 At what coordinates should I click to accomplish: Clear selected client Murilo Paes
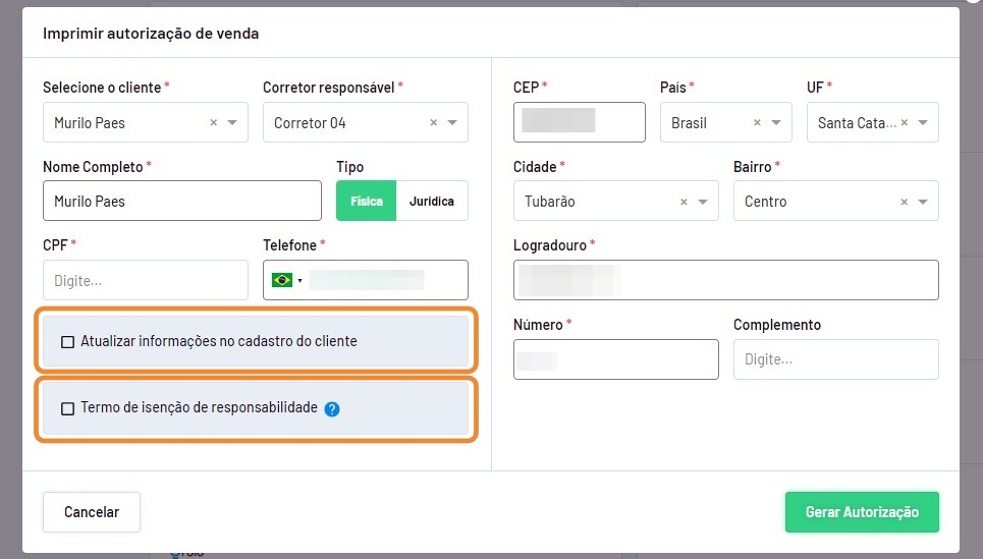click(213, 123)
